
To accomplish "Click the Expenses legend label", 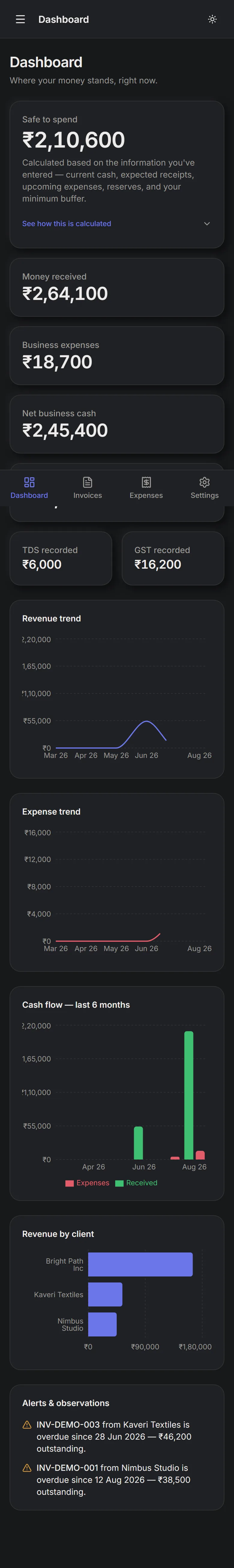I will point(93,1183).
